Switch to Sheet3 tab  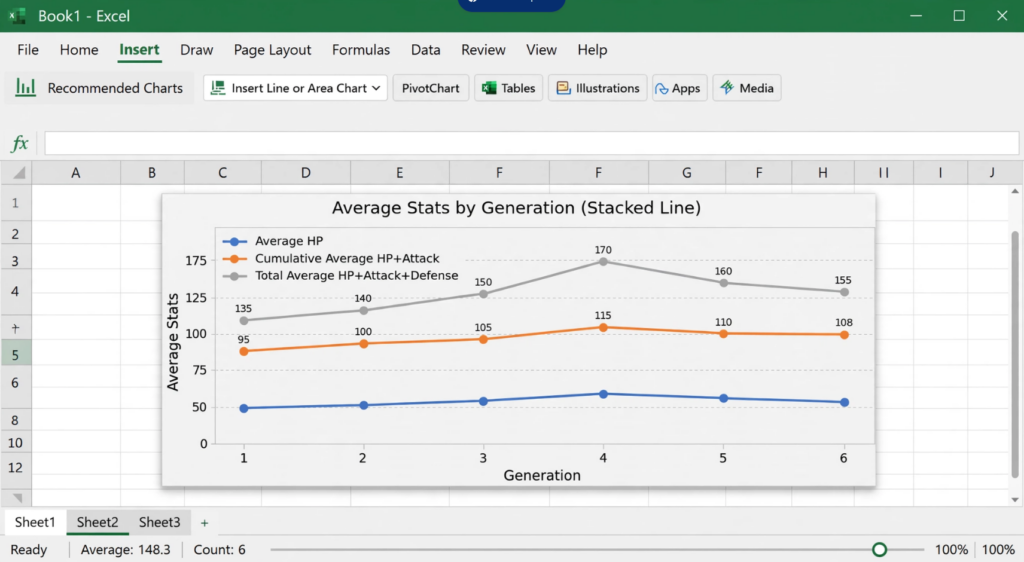click(159, 522)
